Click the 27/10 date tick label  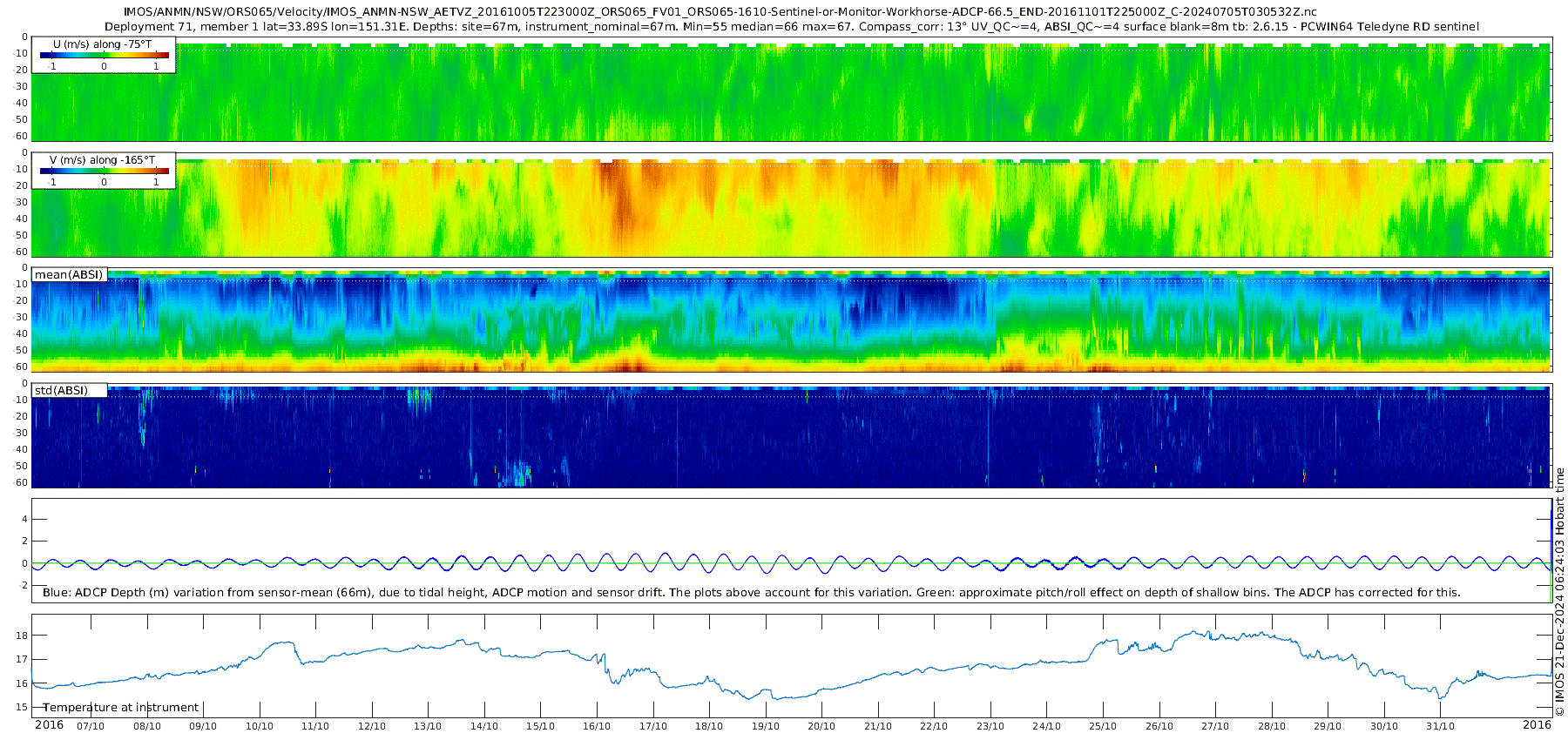pos(1215,726)
